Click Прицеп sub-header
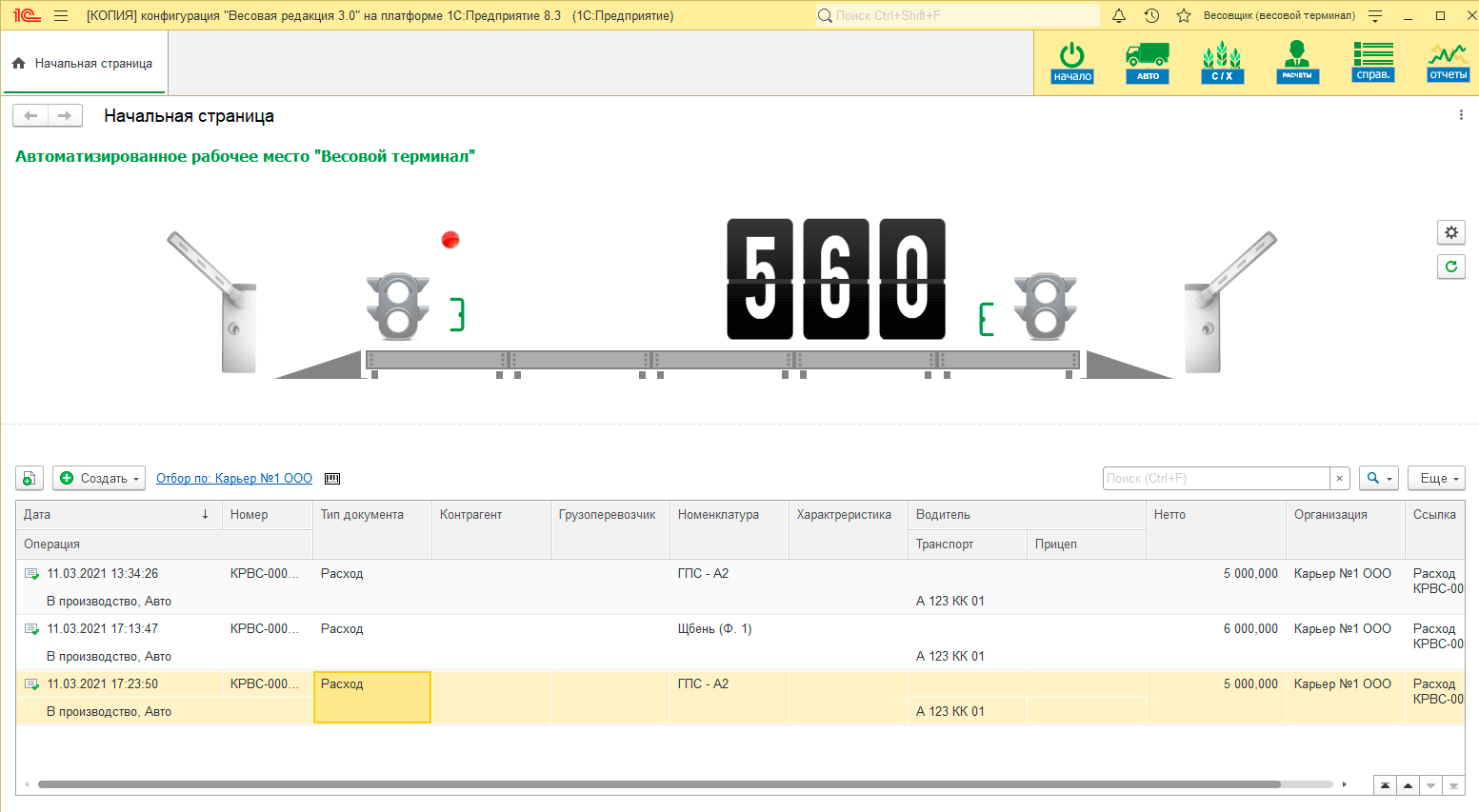Image resolution: width=1479 pixels, height=812 pixels. pyautogui.click(x=1087, y=544)
